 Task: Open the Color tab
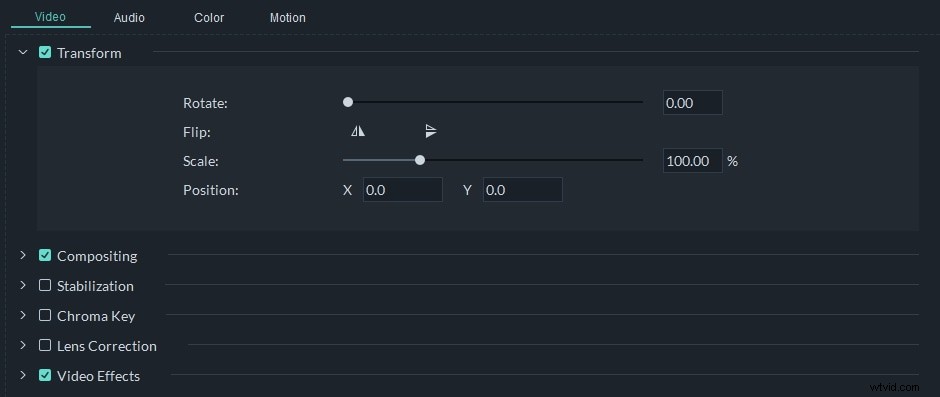[x=209, y=18]
